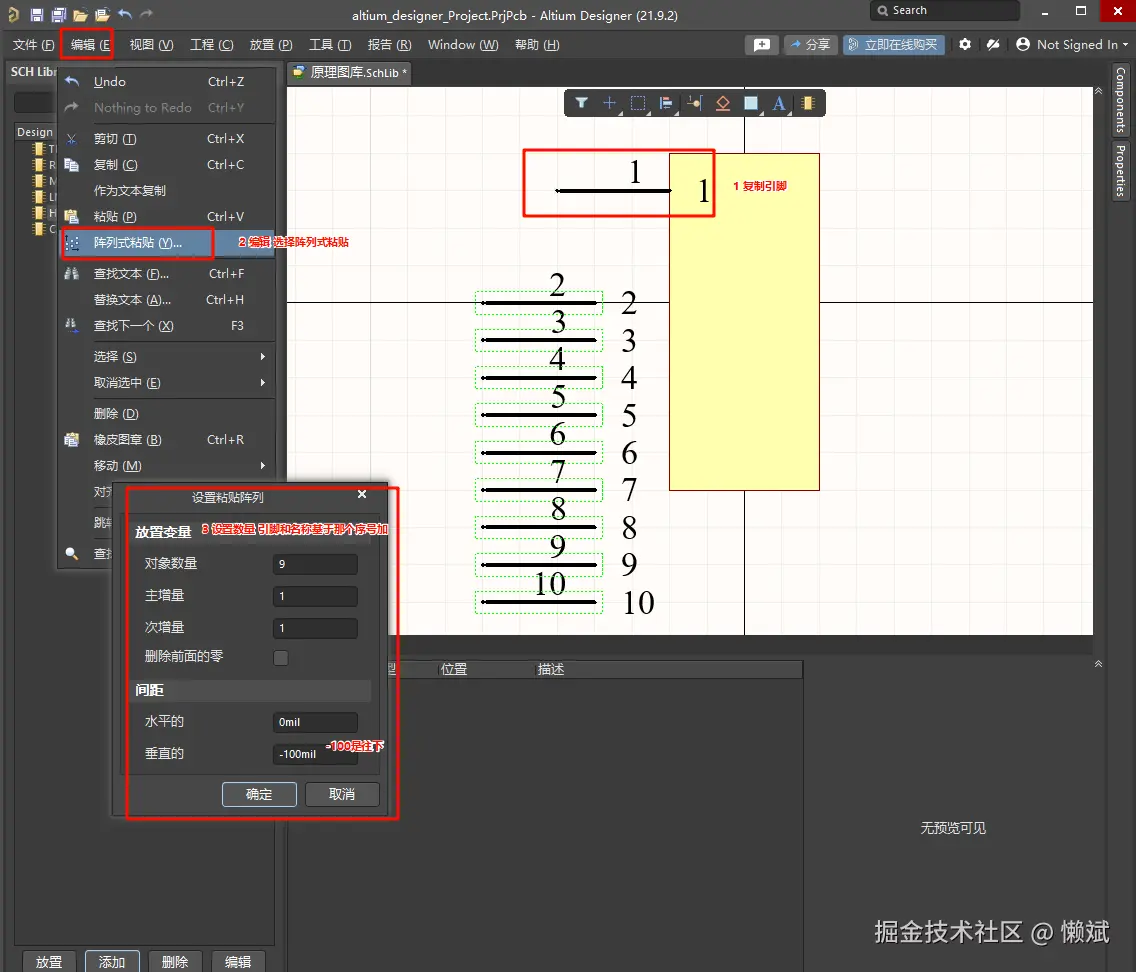Switch to the 原理图库.SchLib document tab
This screenshot has height=972, width=1136.
pos(350,72)
